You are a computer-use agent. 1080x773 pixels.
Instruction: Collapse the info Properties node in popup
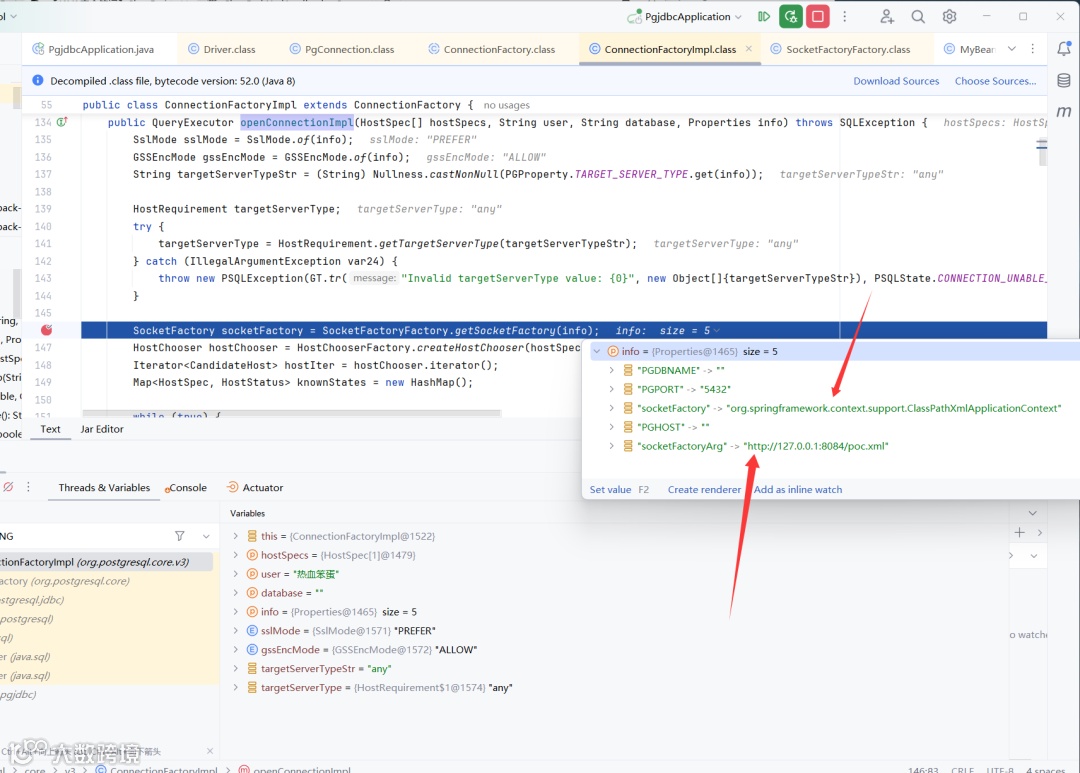pyautogui.click(x=597, y=351)
